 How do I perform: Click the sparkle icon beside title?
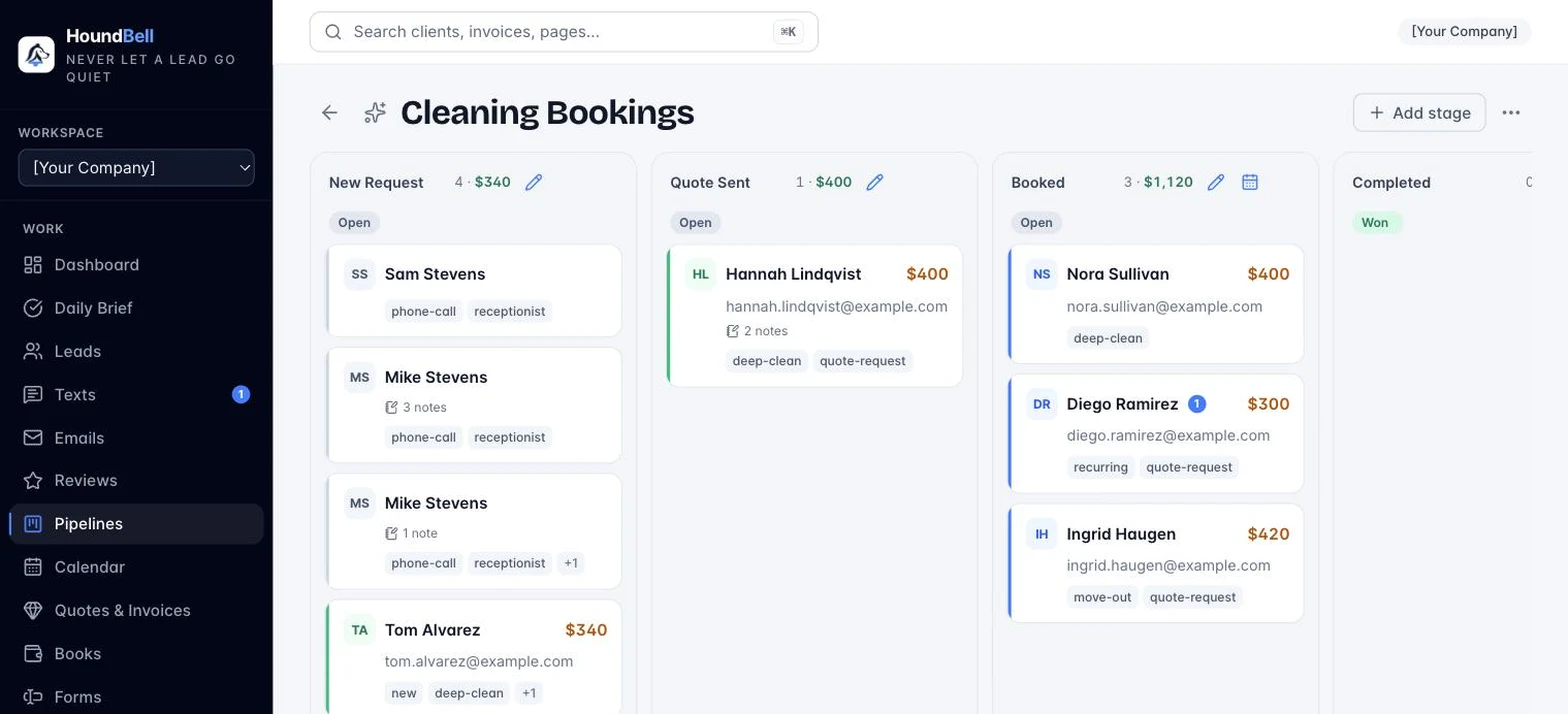[x=375, y=113]
